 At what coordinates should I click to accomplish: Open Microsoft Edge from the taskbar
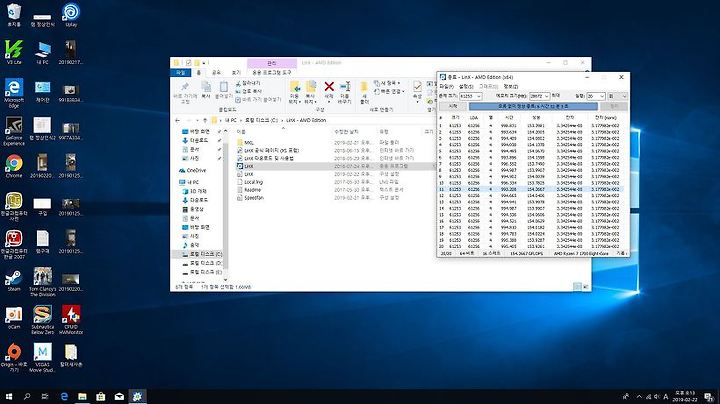64,396
